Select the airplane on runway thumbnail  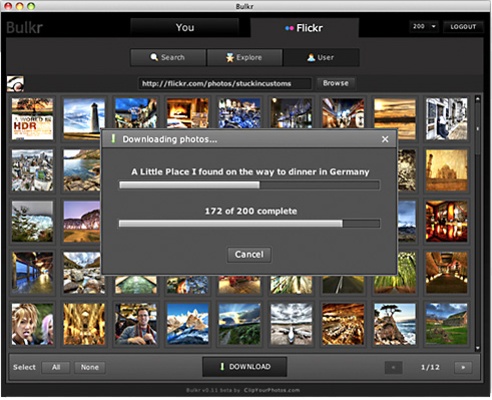point(291,324)
